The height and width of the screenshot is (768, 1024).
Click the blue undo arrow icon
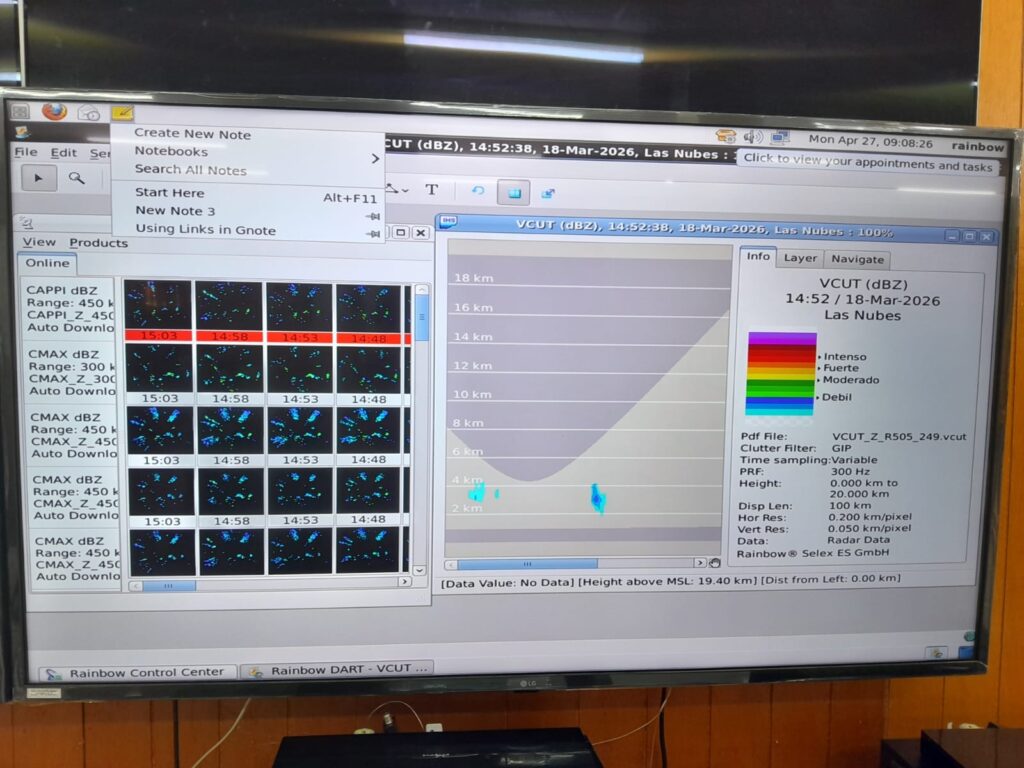click(x=477, y=191)
